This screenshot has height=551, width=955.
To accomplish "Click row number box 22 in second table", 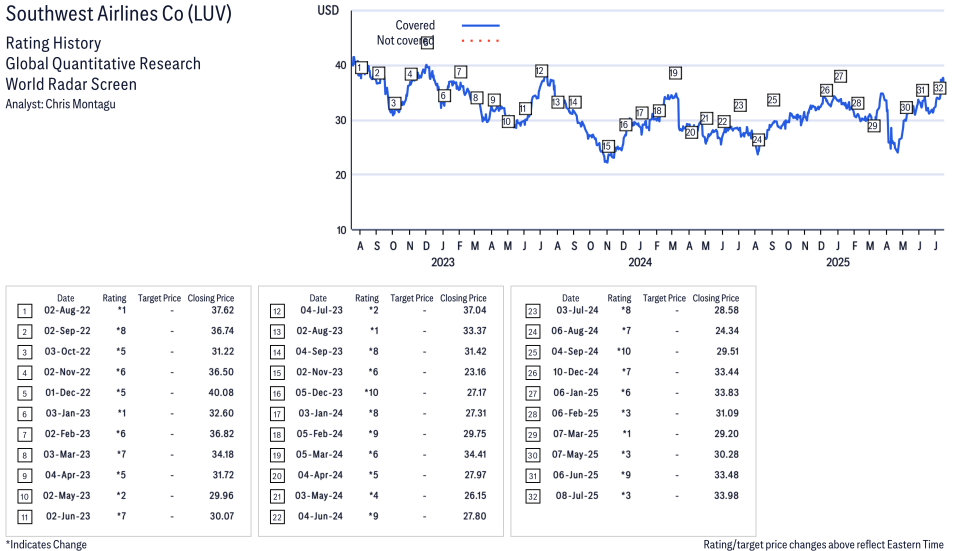I will (277, 518).
